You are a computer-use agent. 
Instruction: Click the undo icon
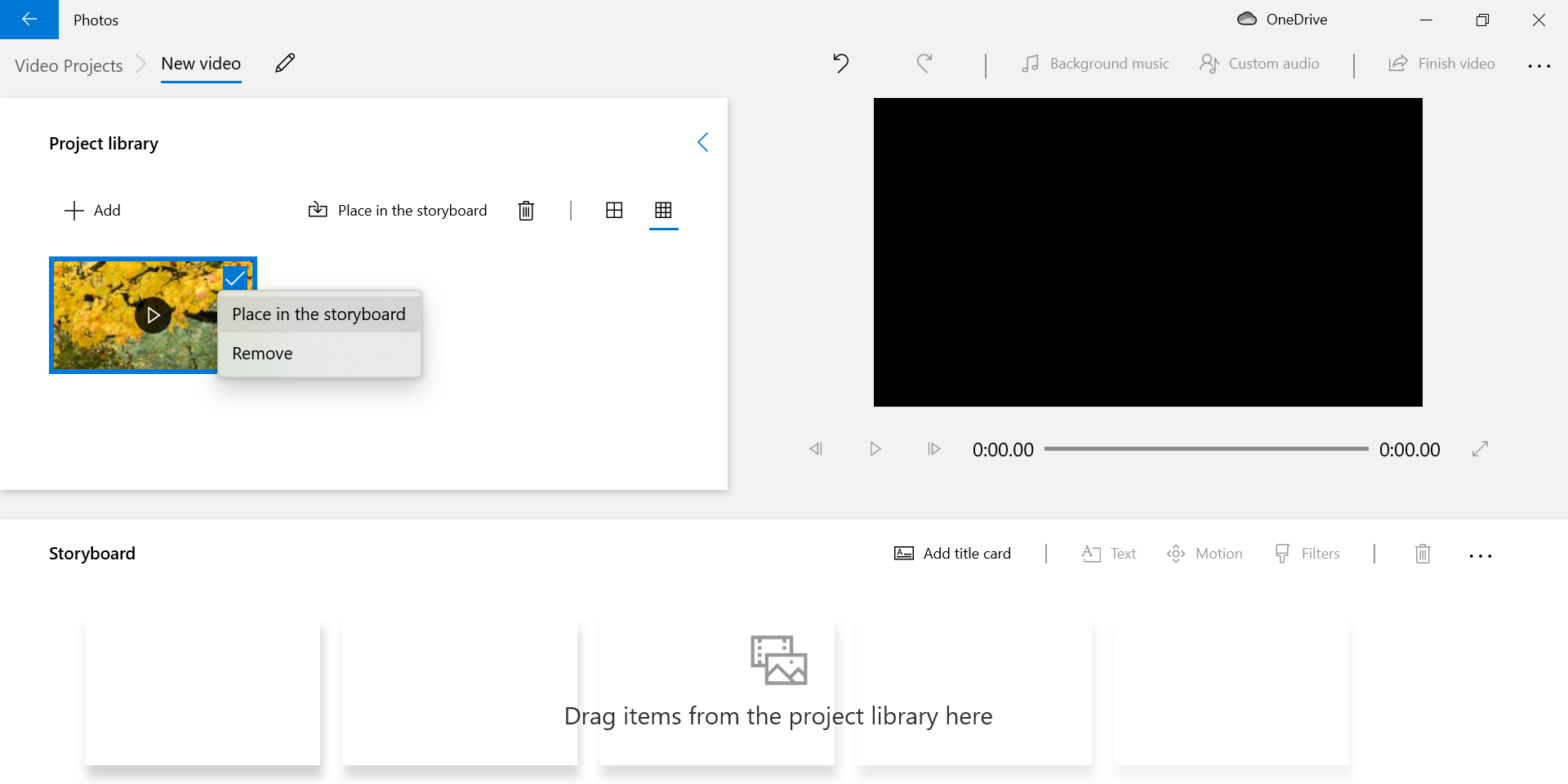point(841,63)
